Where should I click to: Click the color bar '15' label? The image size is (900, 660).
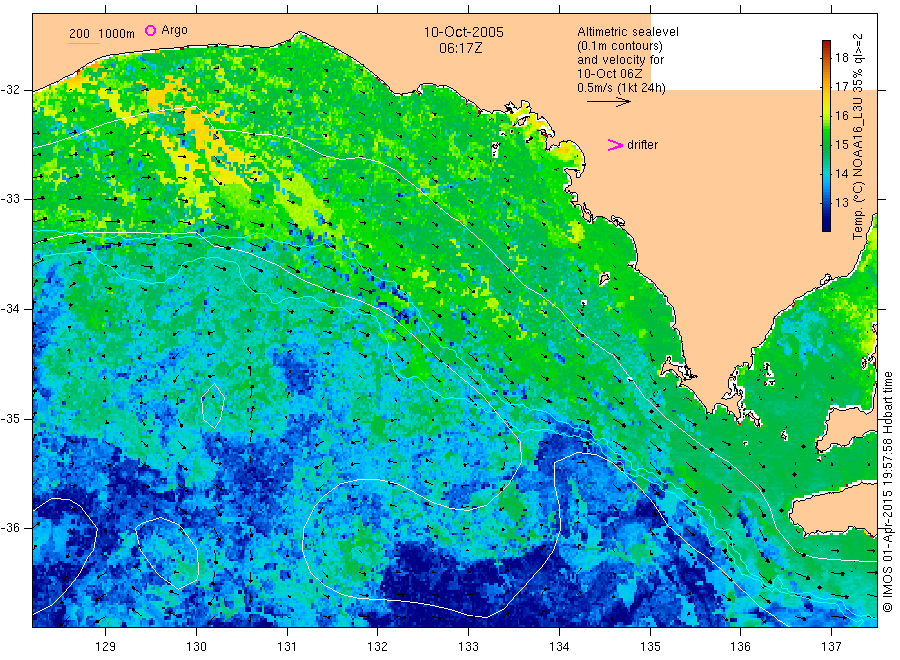point(841,145)
